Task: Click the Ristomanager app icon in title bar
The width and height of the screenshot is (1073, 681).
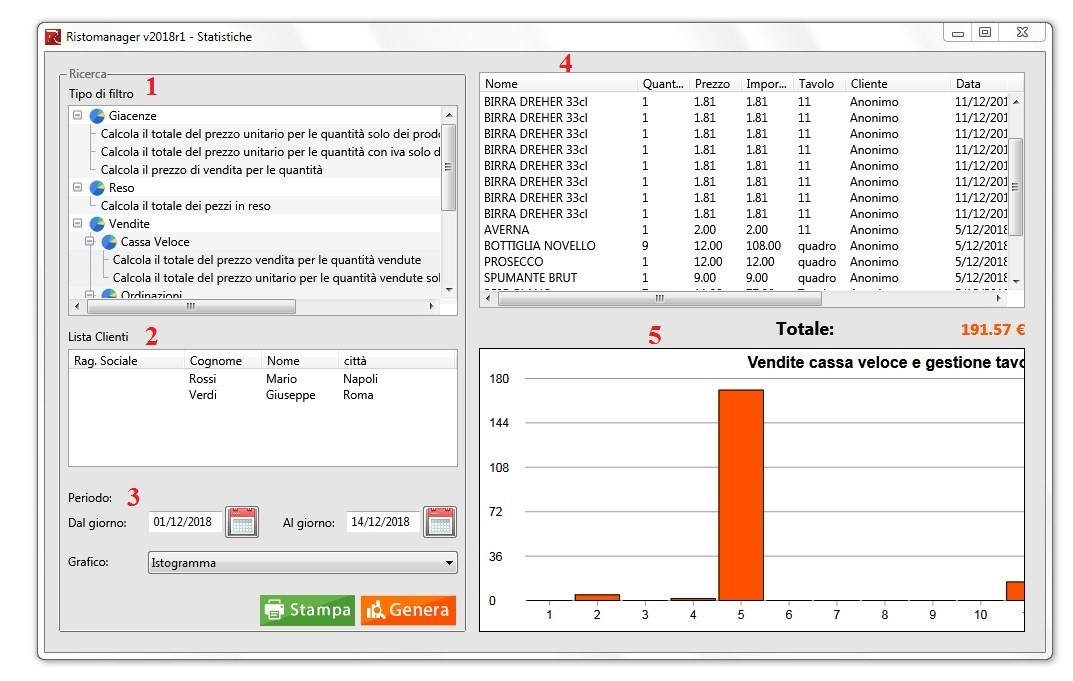Action: (53, 37)
